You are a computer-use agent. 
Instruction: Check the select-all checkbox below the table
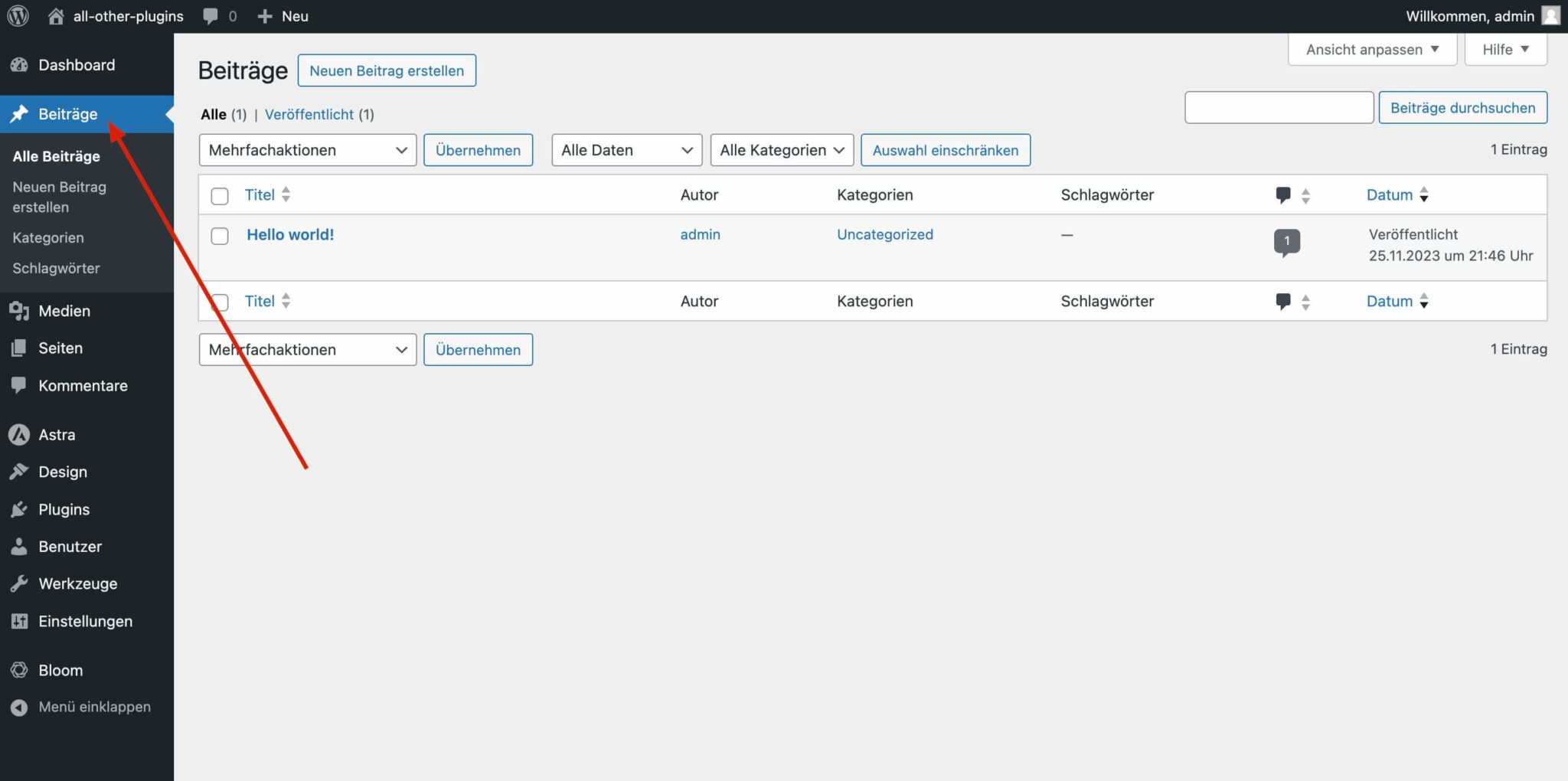click(x=220, y=302)
